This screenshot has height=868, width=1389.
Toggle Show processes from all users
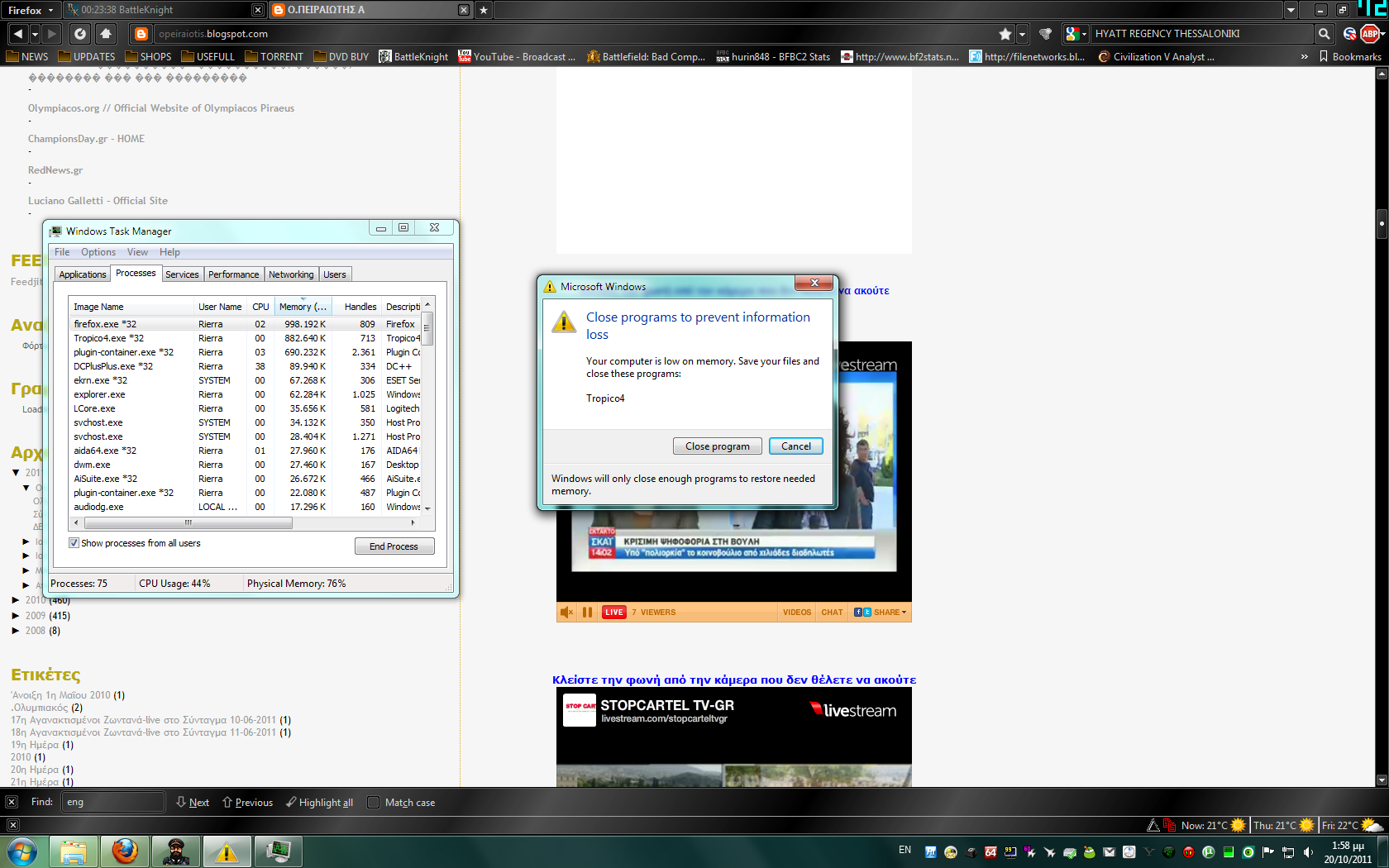pos(74,543)
